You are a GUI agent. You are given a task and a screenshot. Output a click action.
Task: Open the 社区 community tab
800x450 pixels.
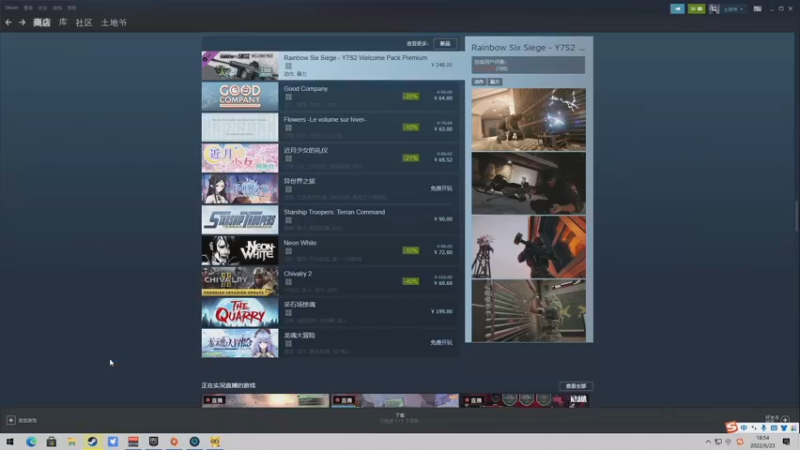(x=84, y=22)
